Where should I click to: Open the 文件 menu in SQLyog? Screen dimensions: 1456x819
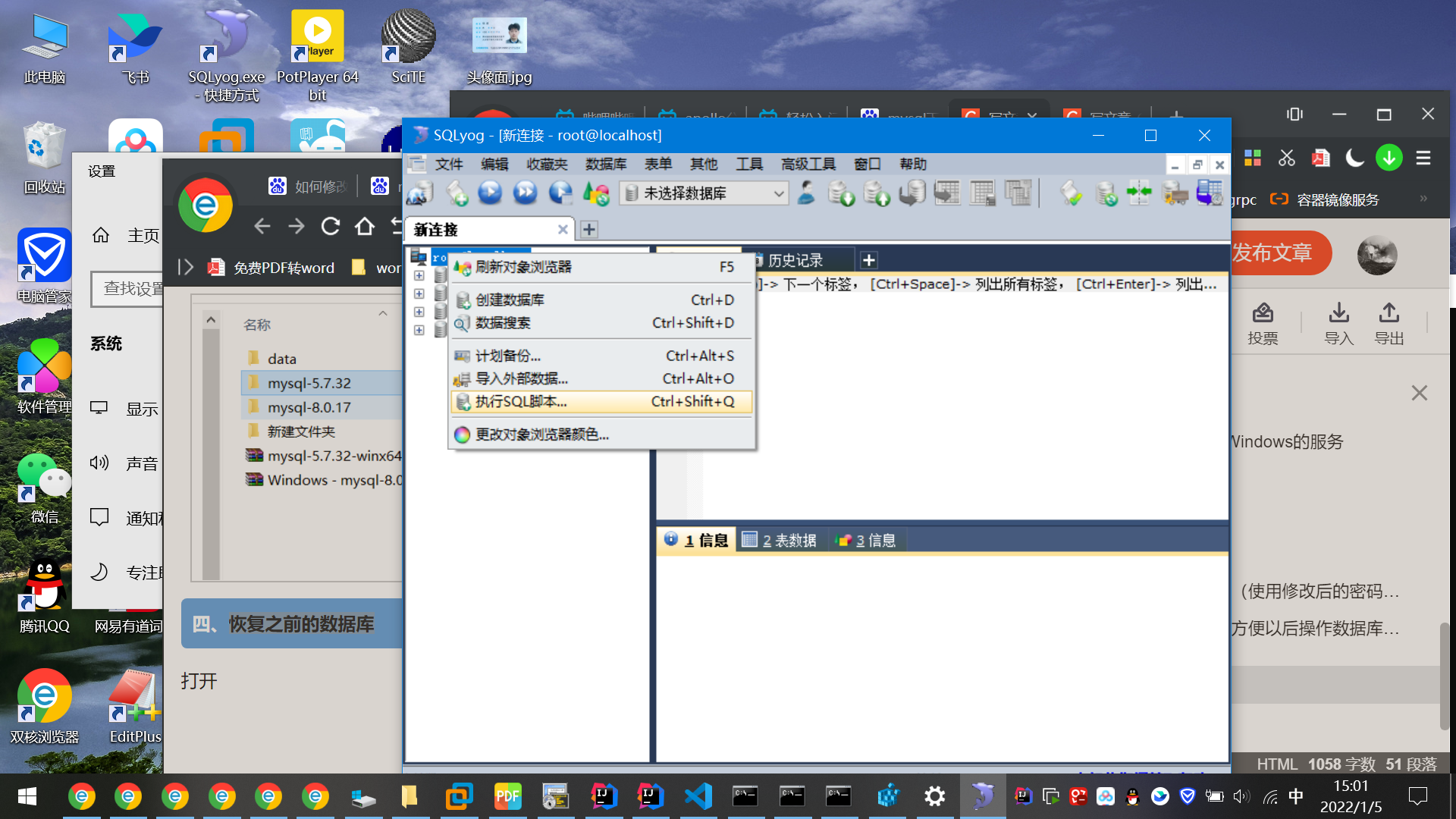pos(449,164)
